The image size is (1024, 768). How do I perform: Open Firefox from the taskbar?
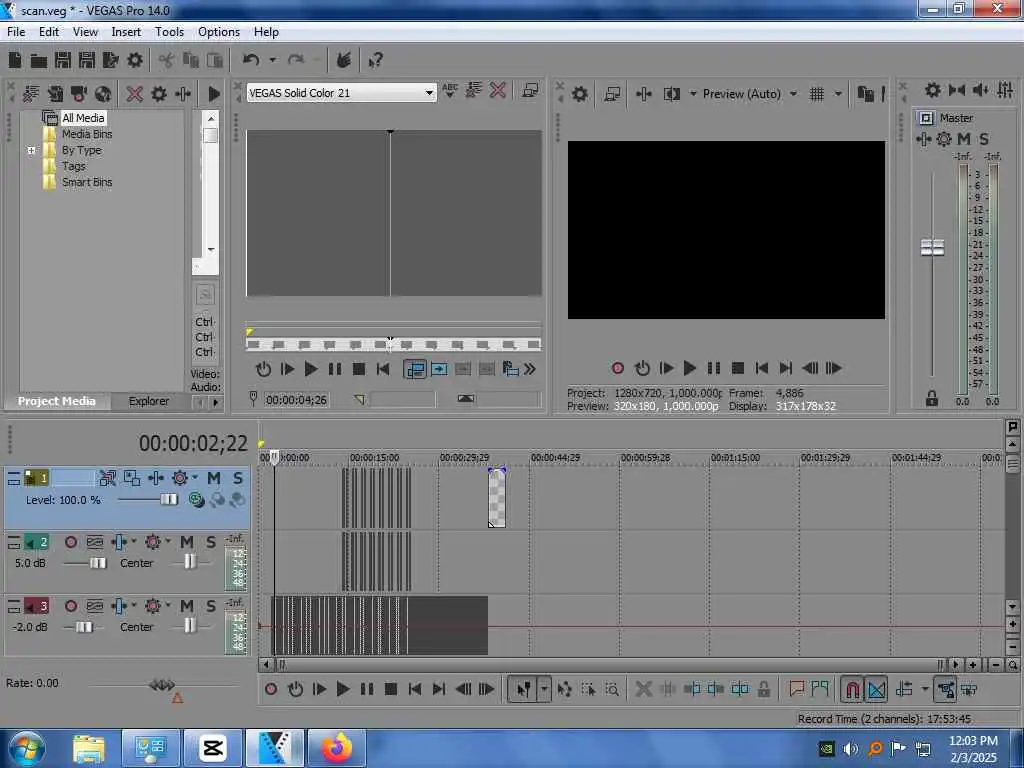[x=336, y=748]
